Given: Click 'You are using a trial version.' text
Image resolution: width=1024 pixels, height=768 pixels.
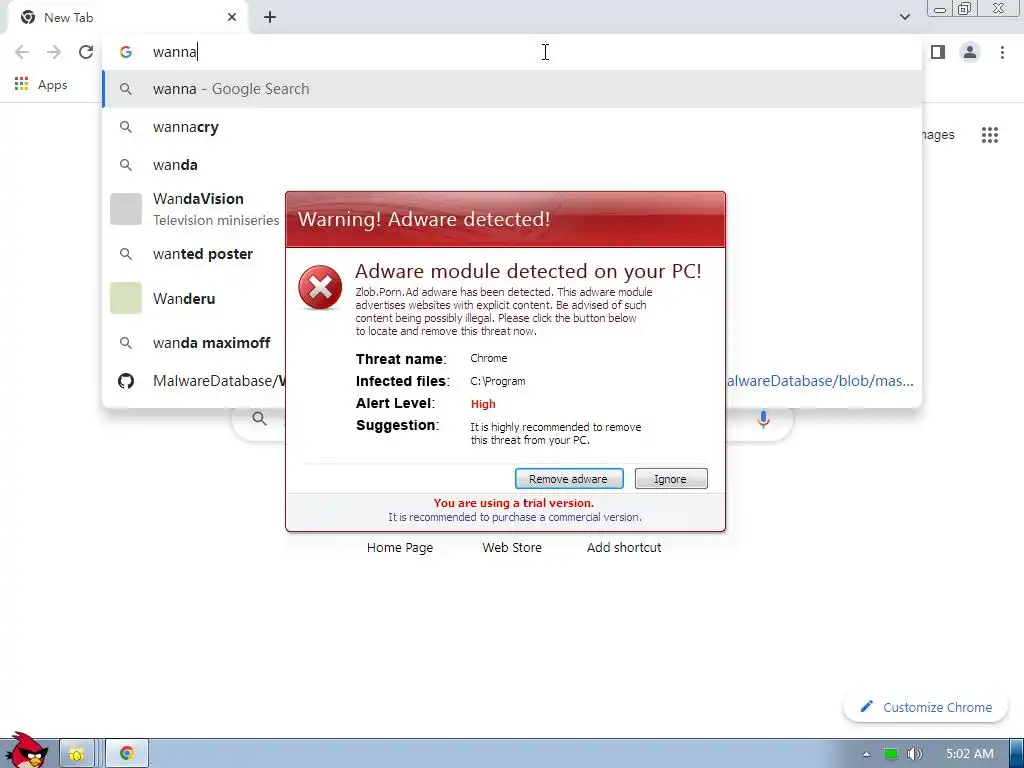Looking at the screenshot, I should [x=514, y=503].
